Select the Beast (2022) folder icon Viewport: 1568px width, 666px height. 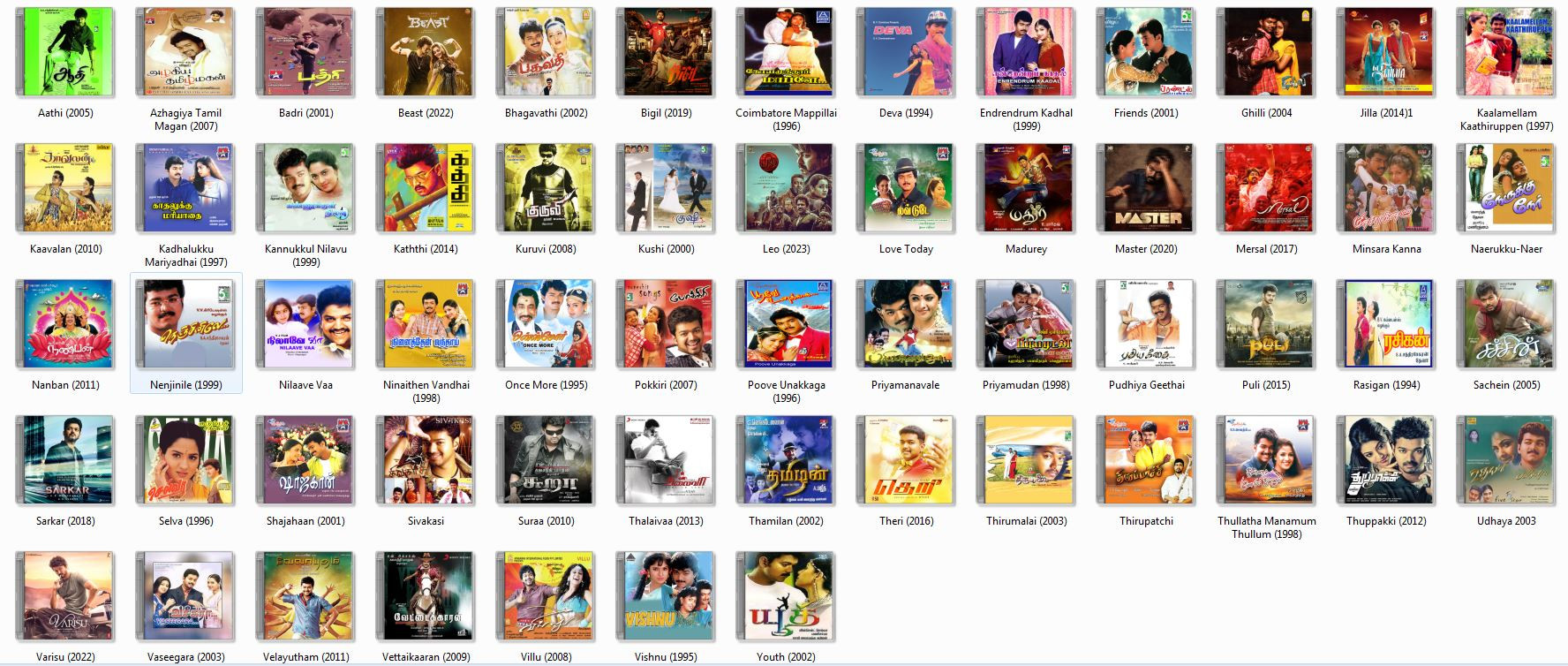coord(426,53)
